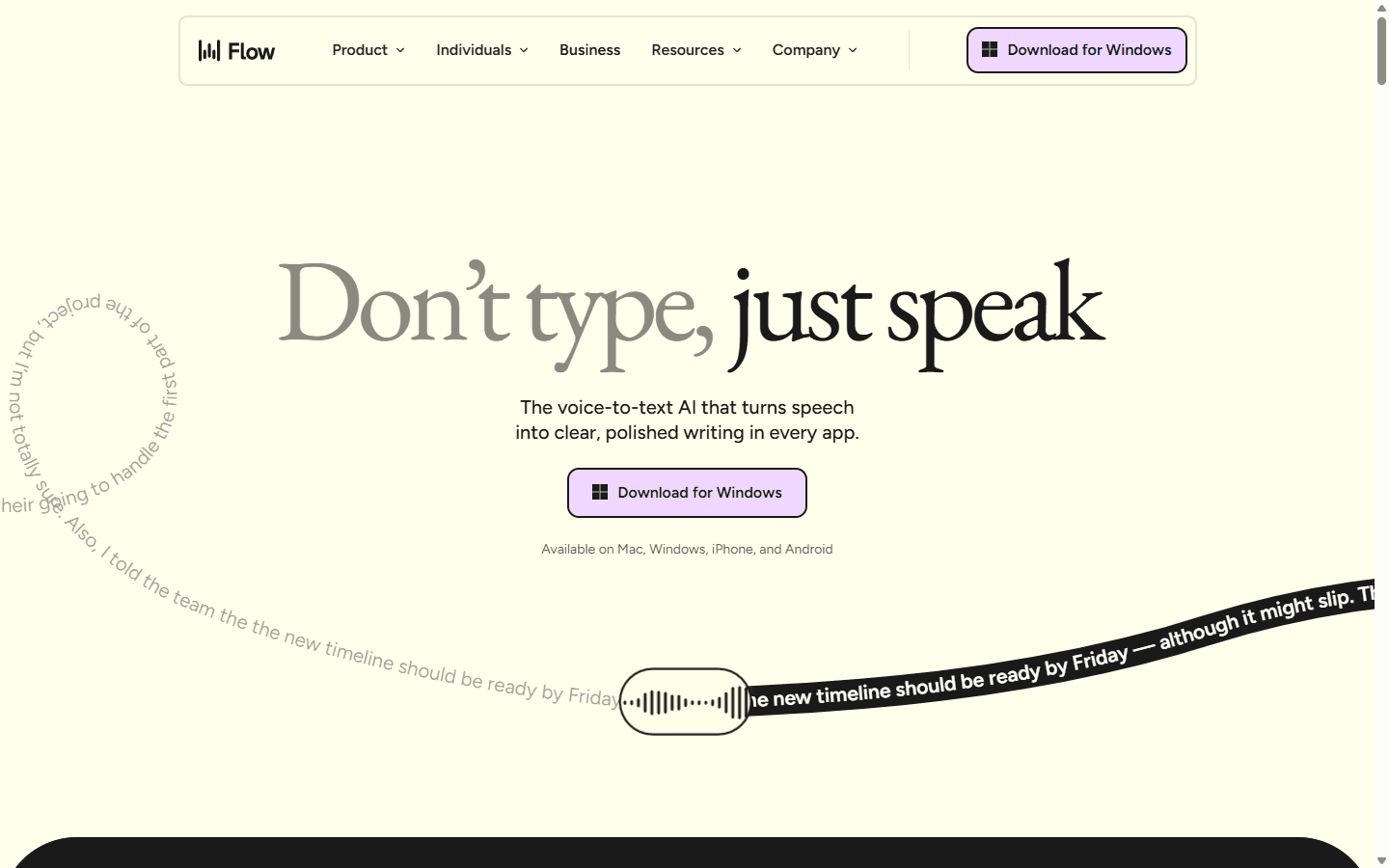Open the Individuals menu
The width and height of the screenshot is (1389, 868).
482,50
